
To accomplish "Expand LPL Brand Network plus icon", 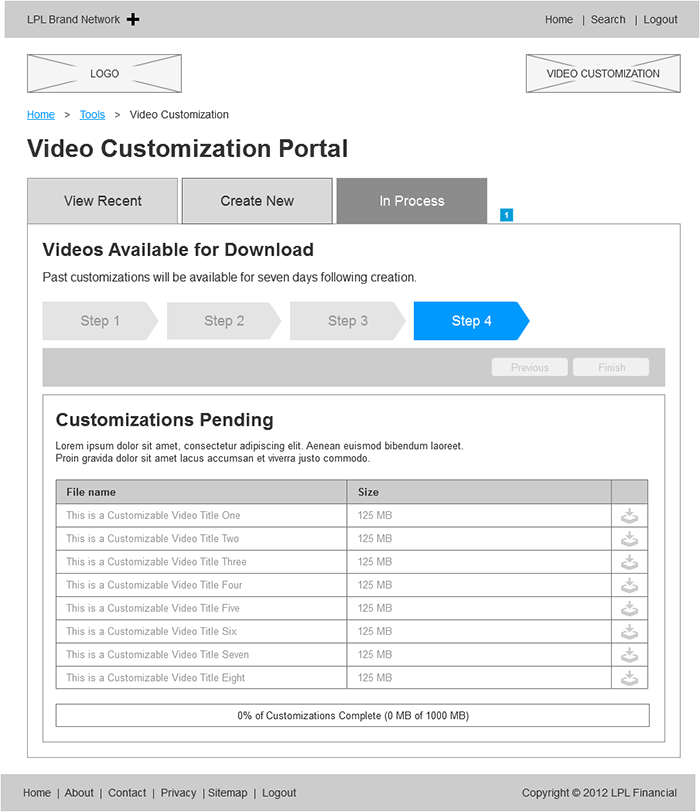I will tap(133, 20).
